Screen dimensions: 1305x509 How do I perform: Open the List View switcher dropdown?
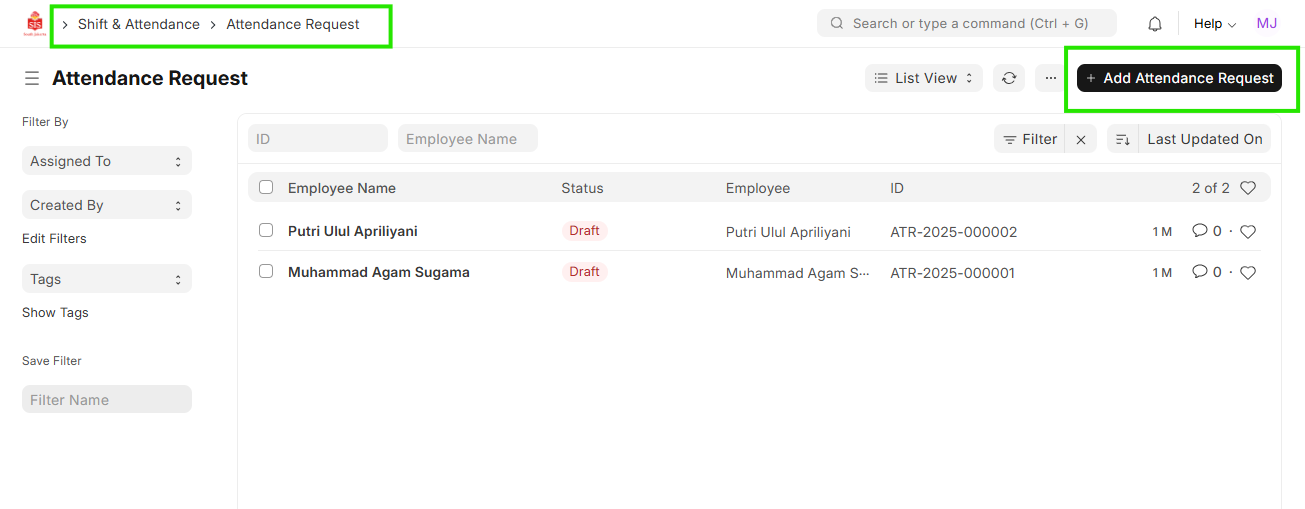923,78
